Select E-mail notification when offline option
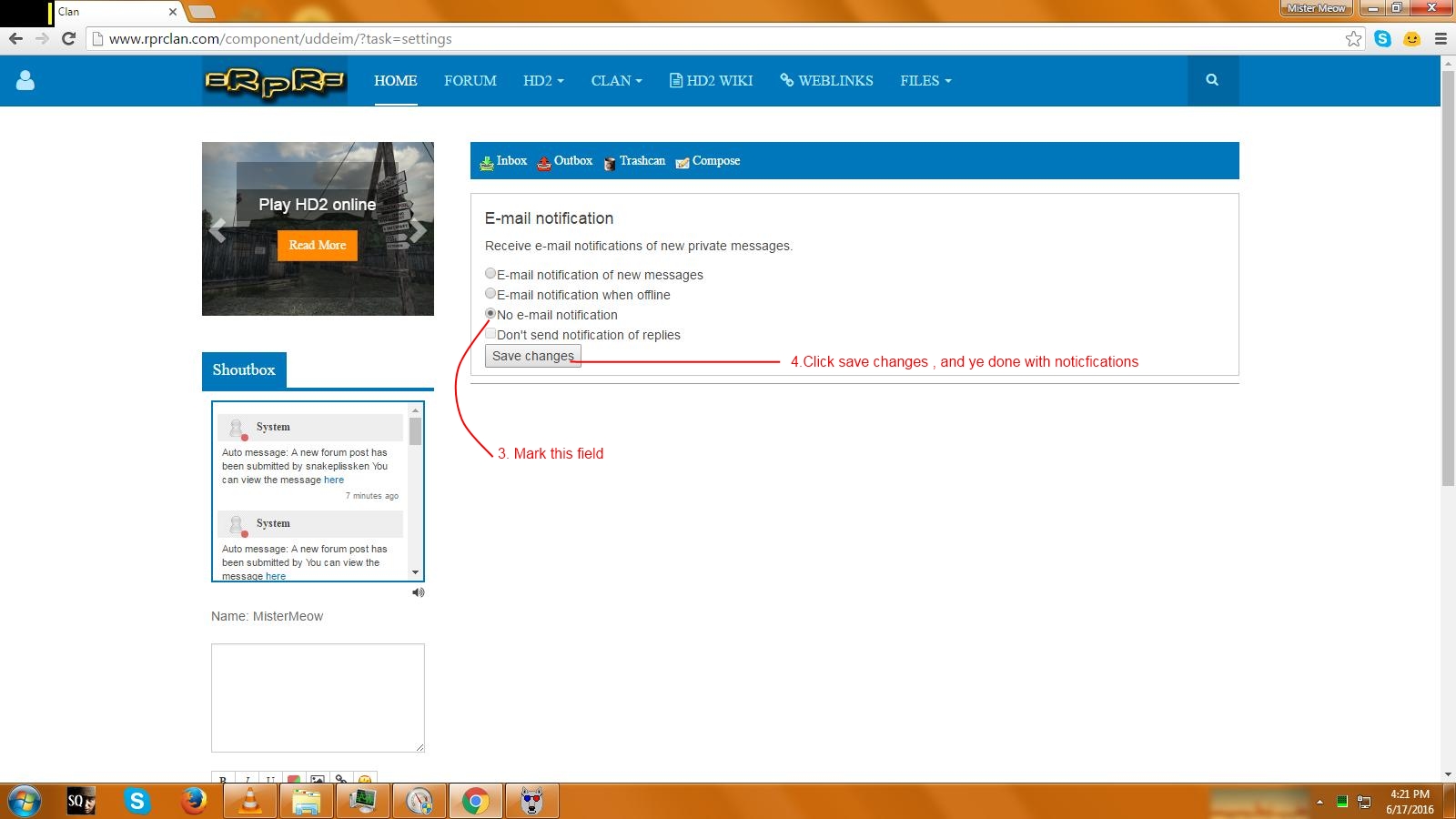The height and width of the screenshot is (819, 1456). tap(490, 294)
